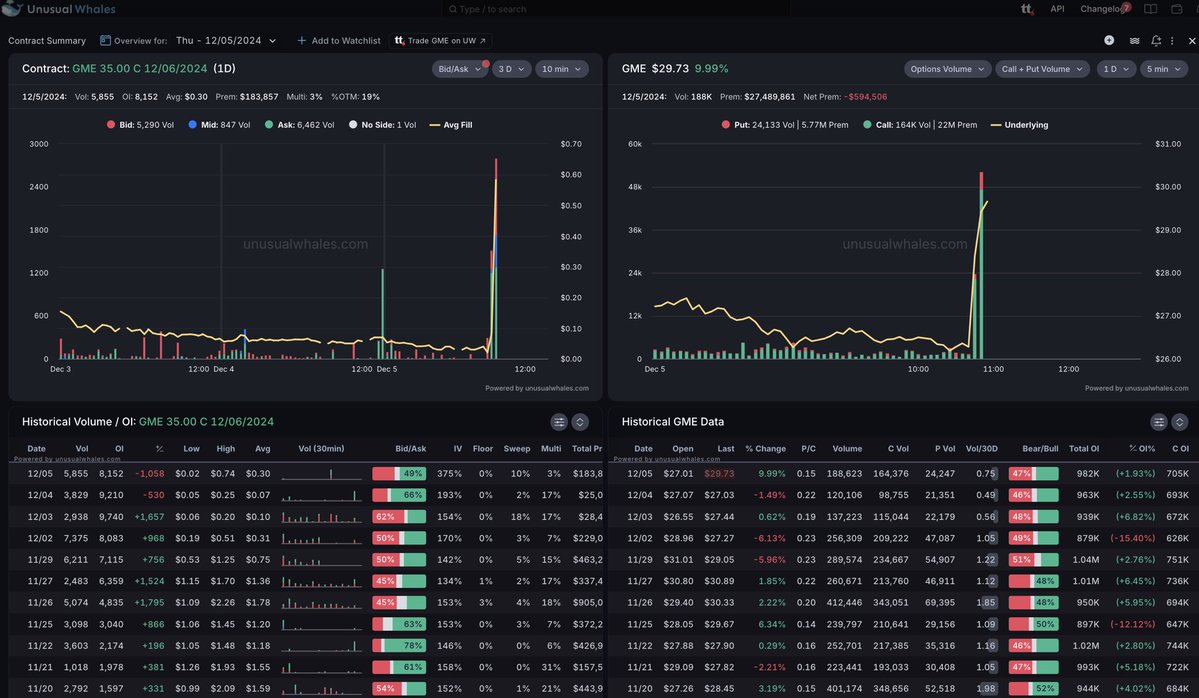Click Add to Watchlist
This screenshot has height=698, width=1199.
pos(338,41)
